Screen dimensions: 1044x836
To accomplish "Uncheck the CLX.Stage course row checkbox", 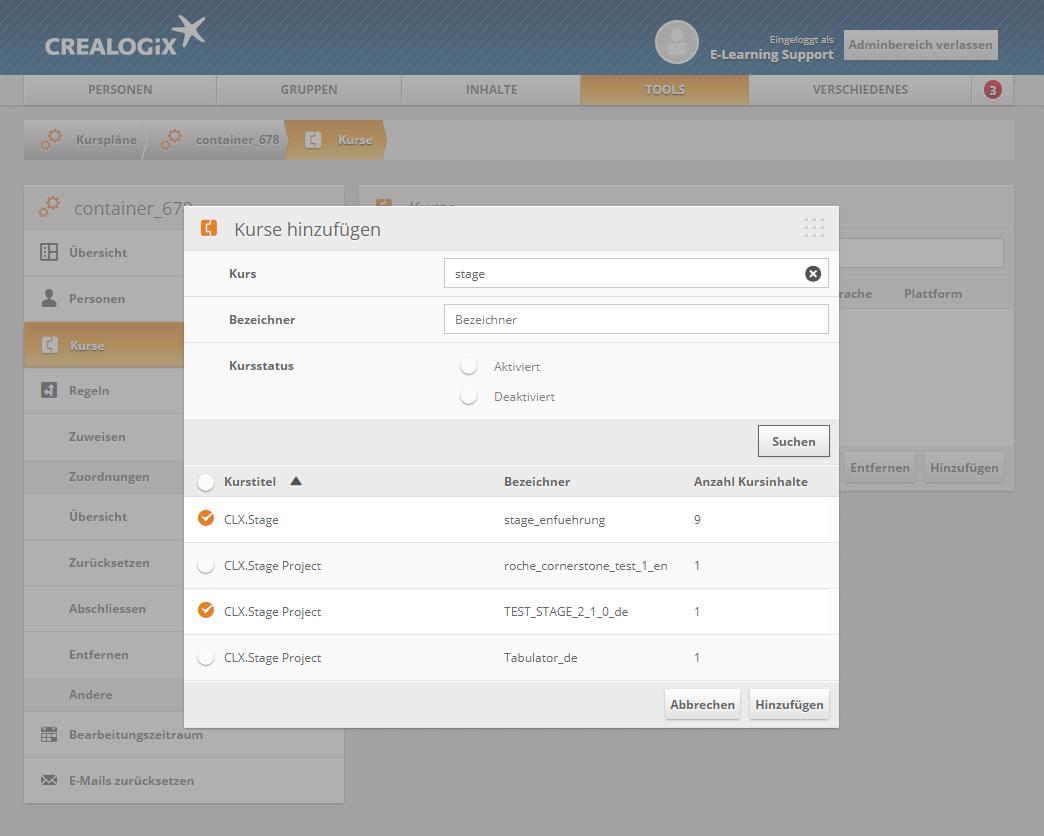I will pyautogui.click(x=206, y=519).
